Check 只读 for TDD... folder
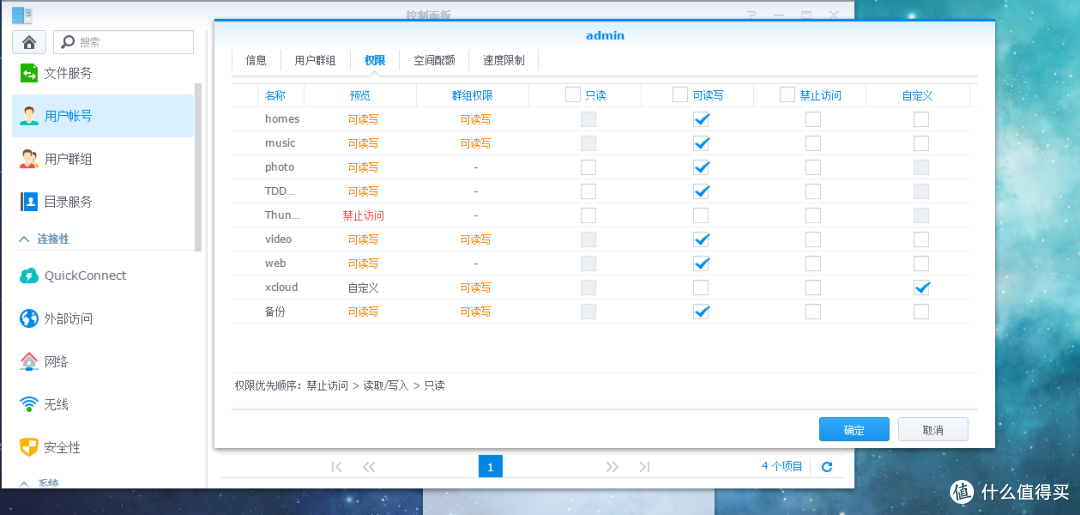 click(588, 191)
